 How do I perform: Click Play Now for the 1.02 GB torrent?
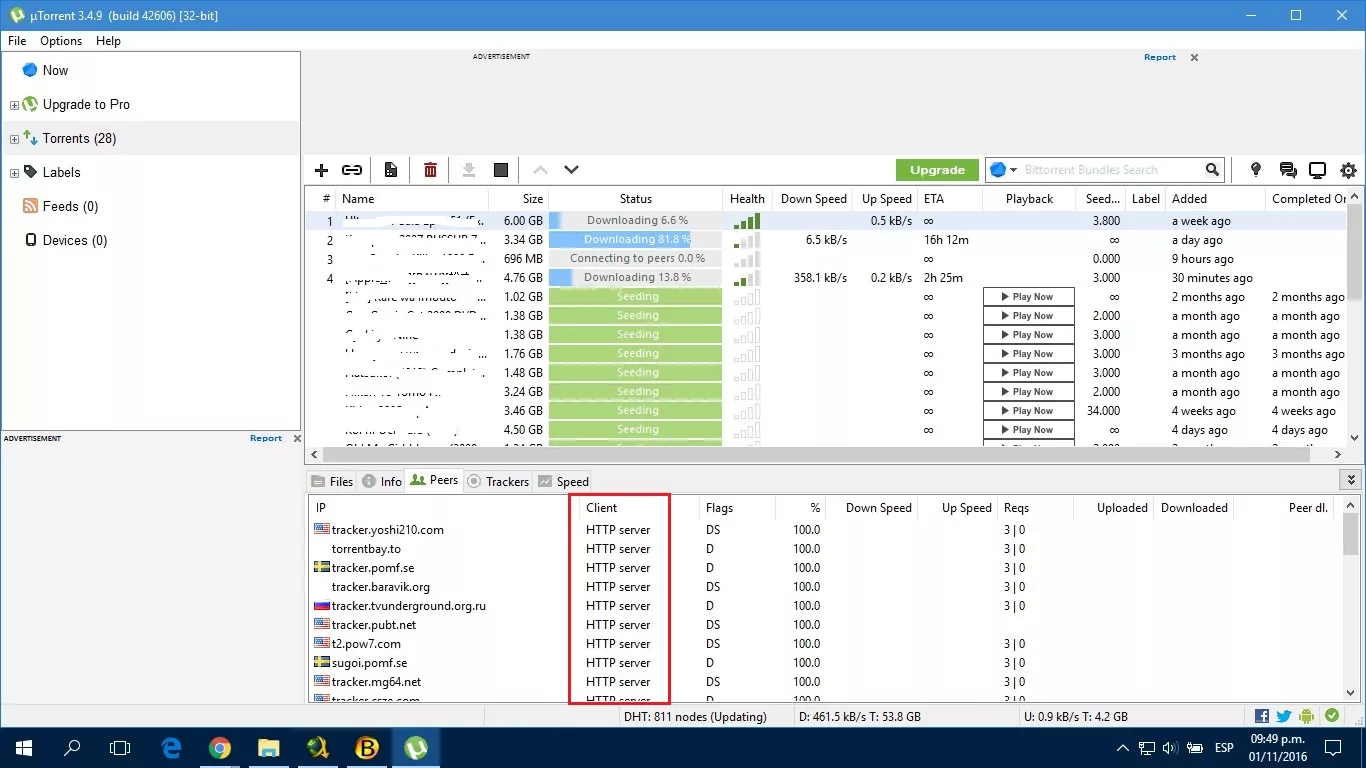point(1029,297)
